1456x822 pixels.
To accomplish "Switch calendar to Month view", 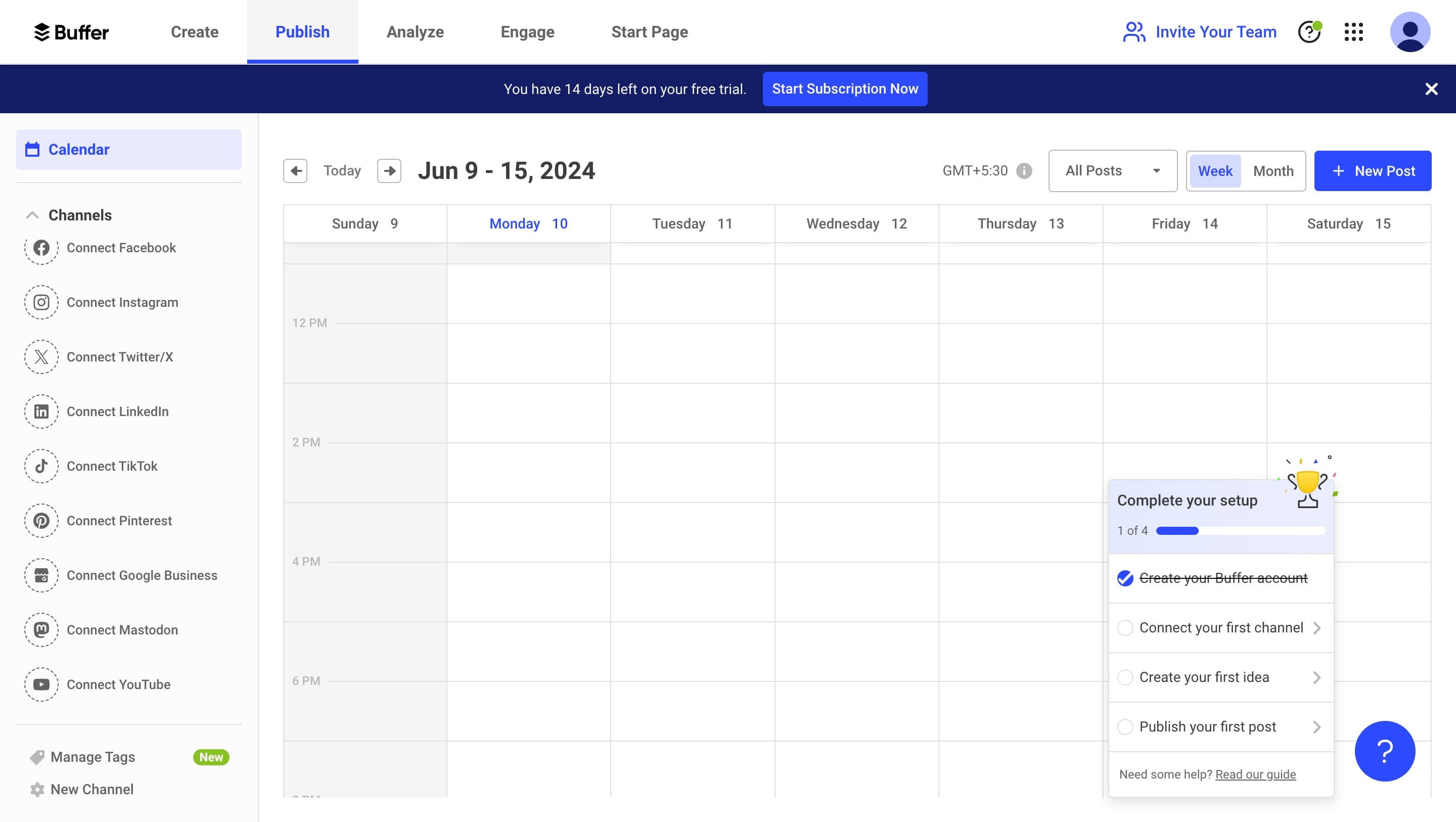I will 1273,171.
